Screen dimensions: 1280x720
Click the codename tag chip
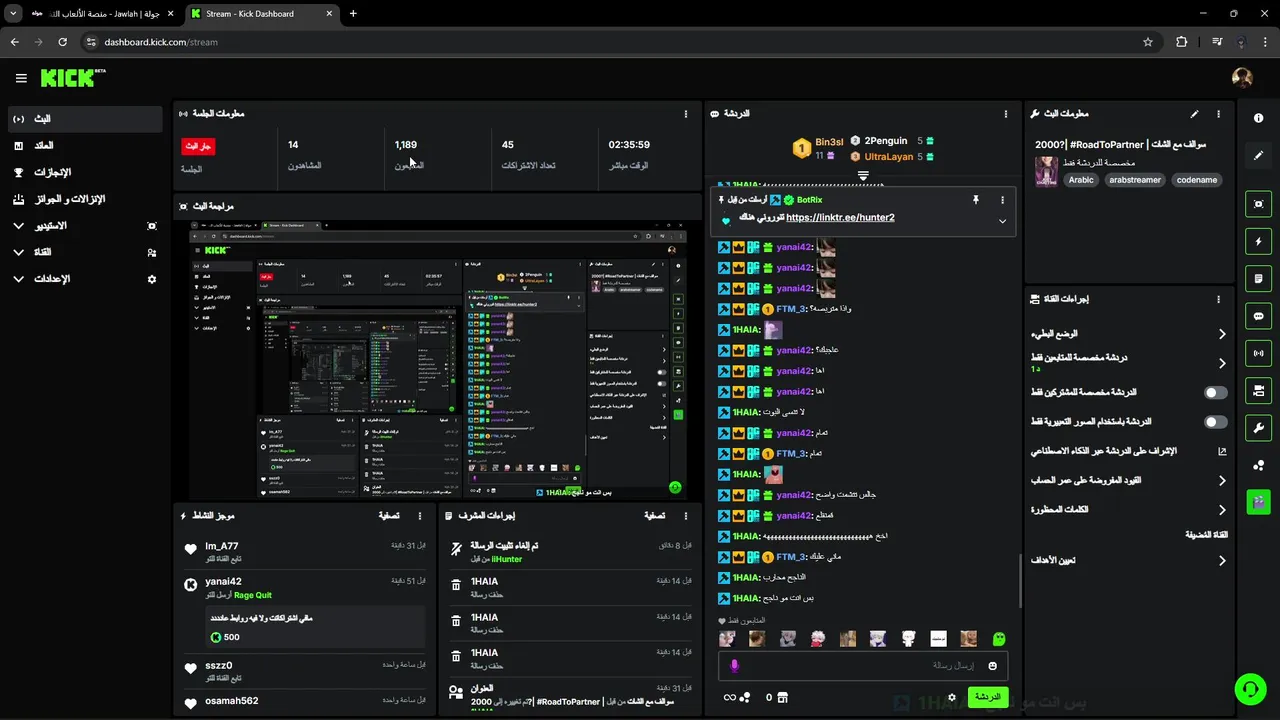pyautogui.click(x=1197, y=180)
